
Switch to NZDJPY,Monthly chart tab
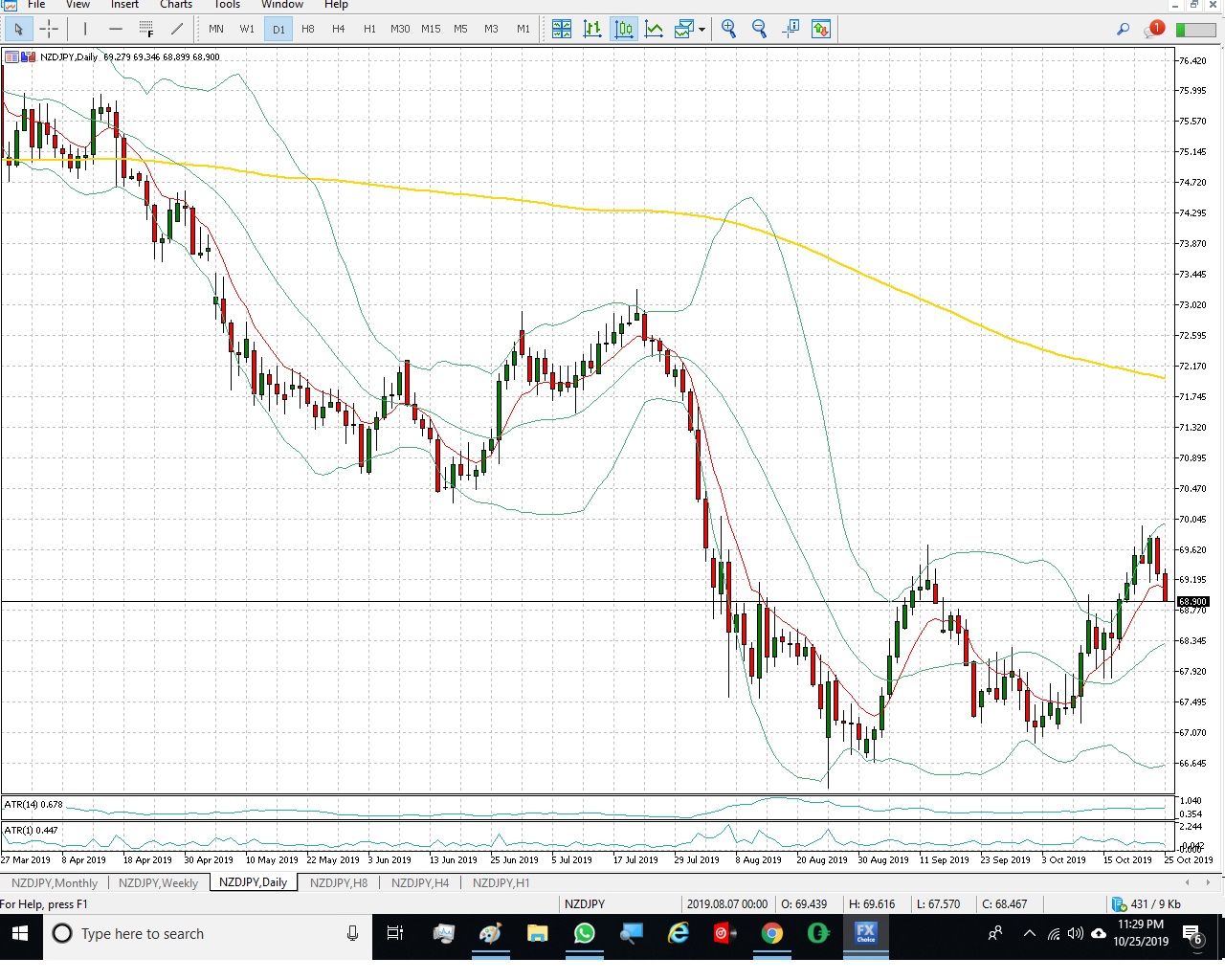point(55,882)
